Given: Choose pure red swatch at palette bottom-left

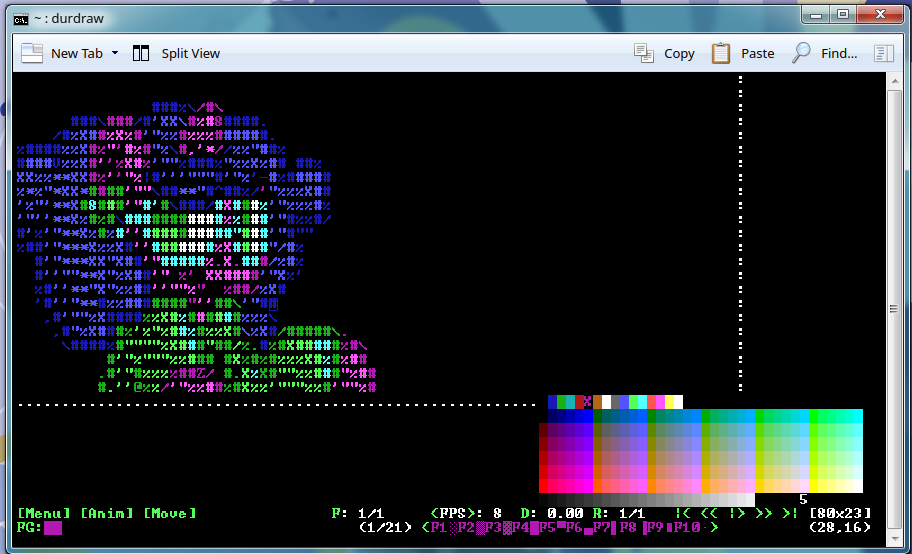Looking at the screenshot, I should 545,486.
